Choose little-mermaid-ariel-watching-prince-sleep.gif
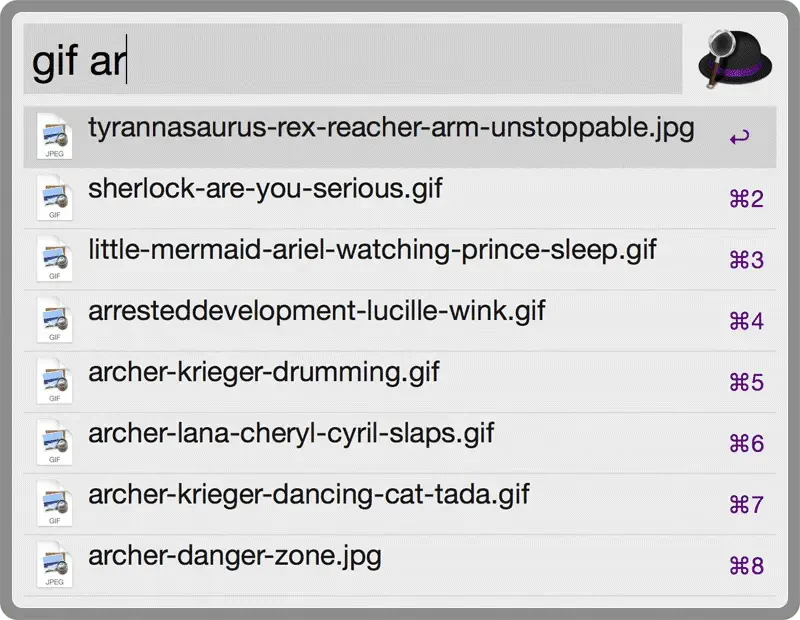 [x=372, y=250]
